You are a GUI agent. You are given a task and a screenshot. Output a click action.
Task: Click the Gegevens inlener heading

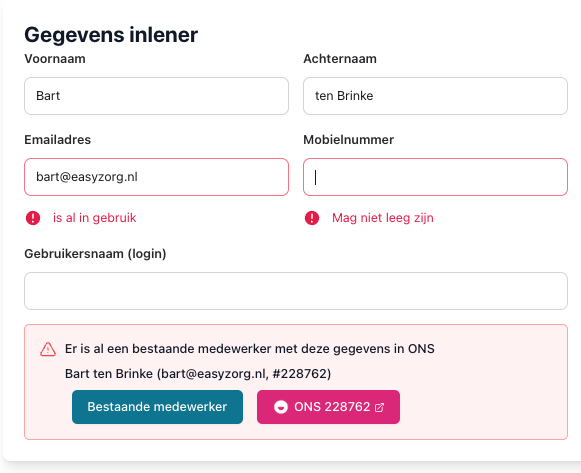(111, 35)
